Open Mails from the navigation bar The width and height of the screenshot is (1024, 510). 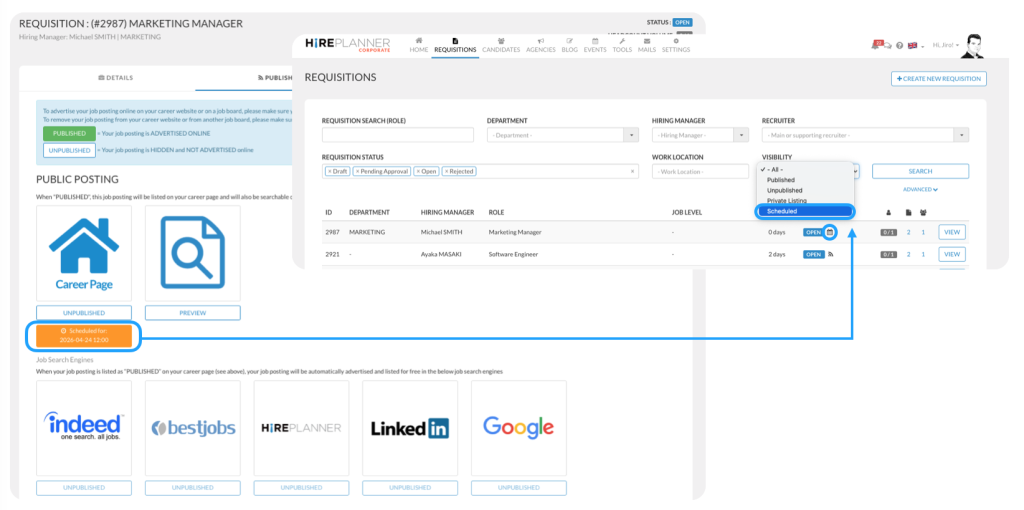click(x=647, y=44)
